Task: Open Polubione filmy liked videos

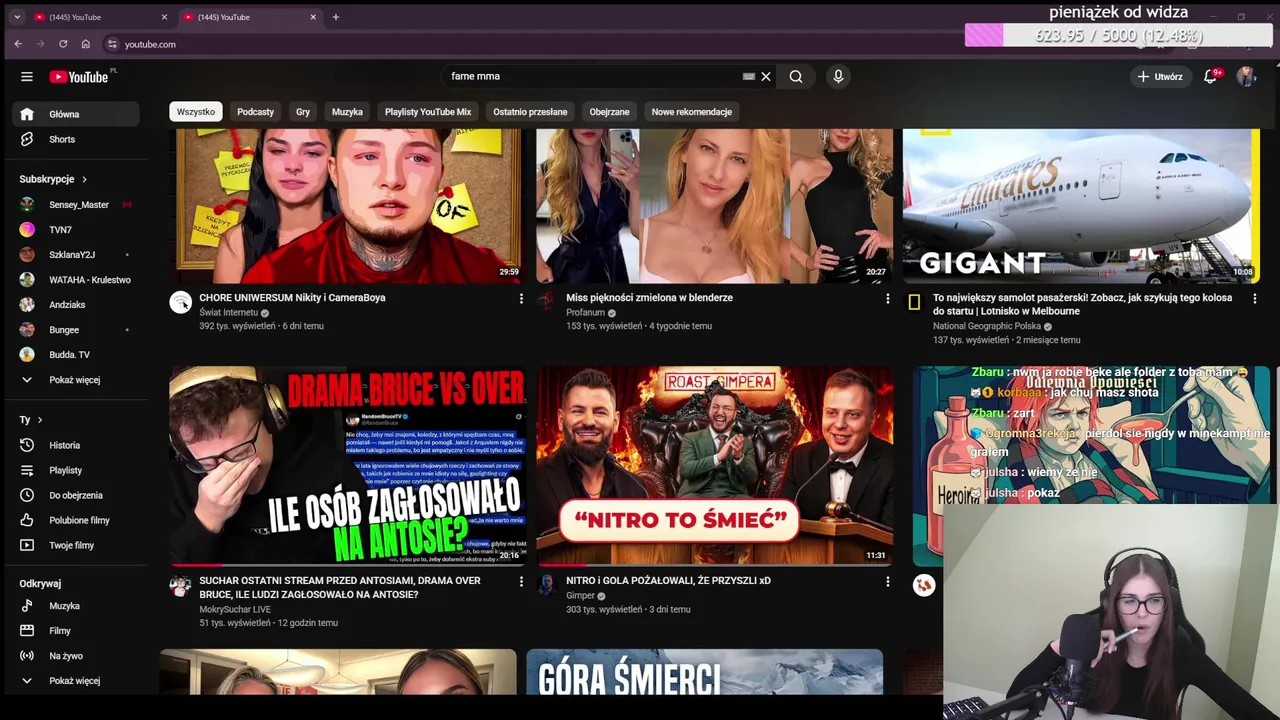Action: coord(76,520)
